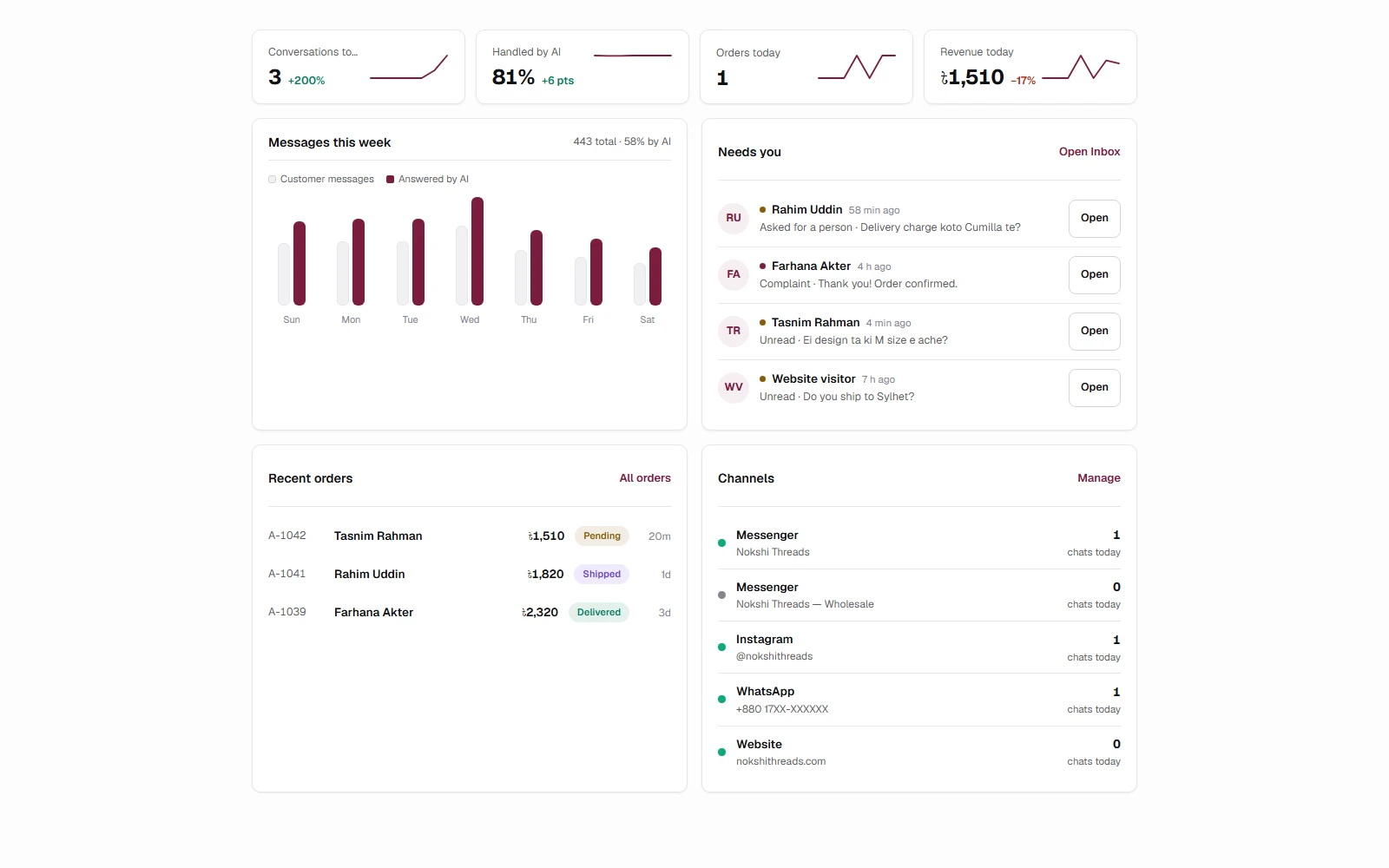Click the Delivered status badge
The width and height of the screenshot is (1389, 868).
599,612
